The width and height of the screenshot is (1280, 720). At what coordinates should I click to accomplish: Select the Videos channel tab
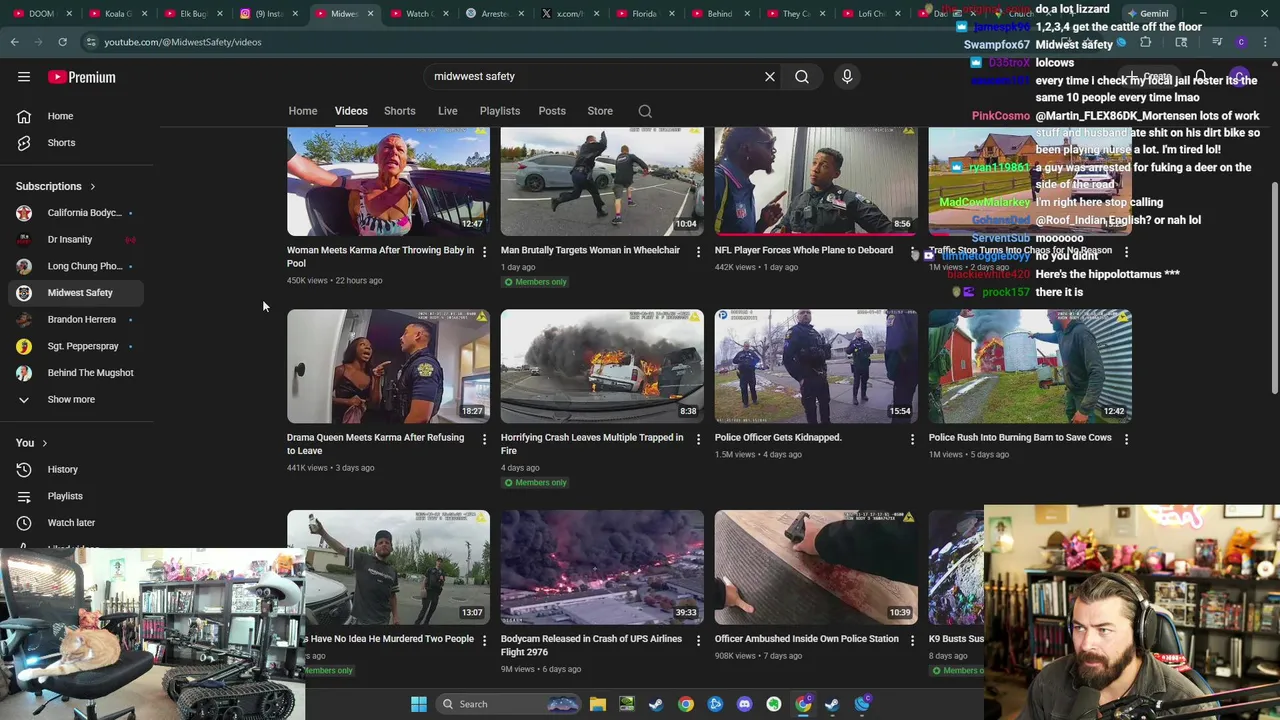(x=351, y=111)
